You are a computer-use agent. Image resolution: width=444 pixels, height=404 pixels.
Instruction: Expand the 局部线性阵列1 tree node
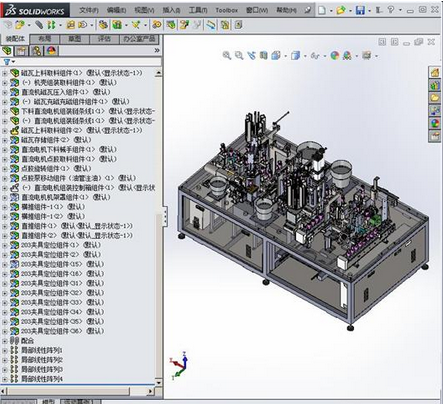pos(5,351)
